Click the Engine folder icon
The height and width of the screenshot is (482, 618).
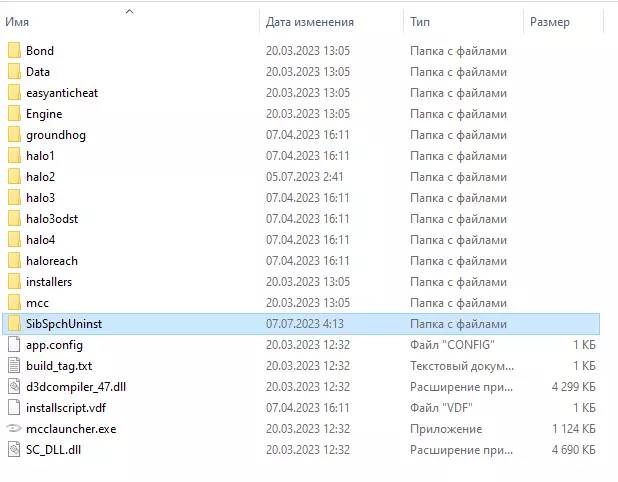(15, 114)
